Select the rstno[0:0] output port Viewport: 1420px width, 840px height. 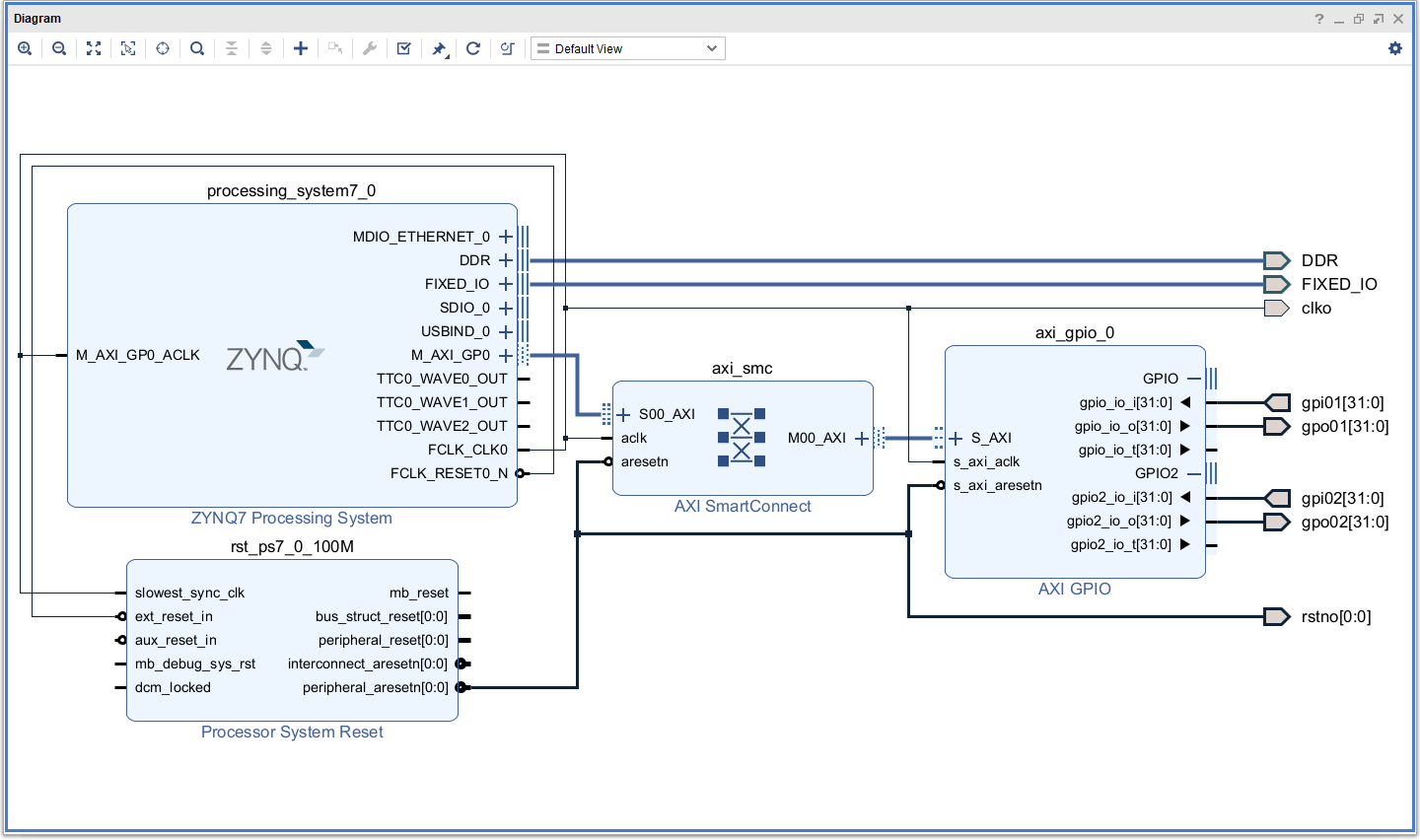(1277, 616)
